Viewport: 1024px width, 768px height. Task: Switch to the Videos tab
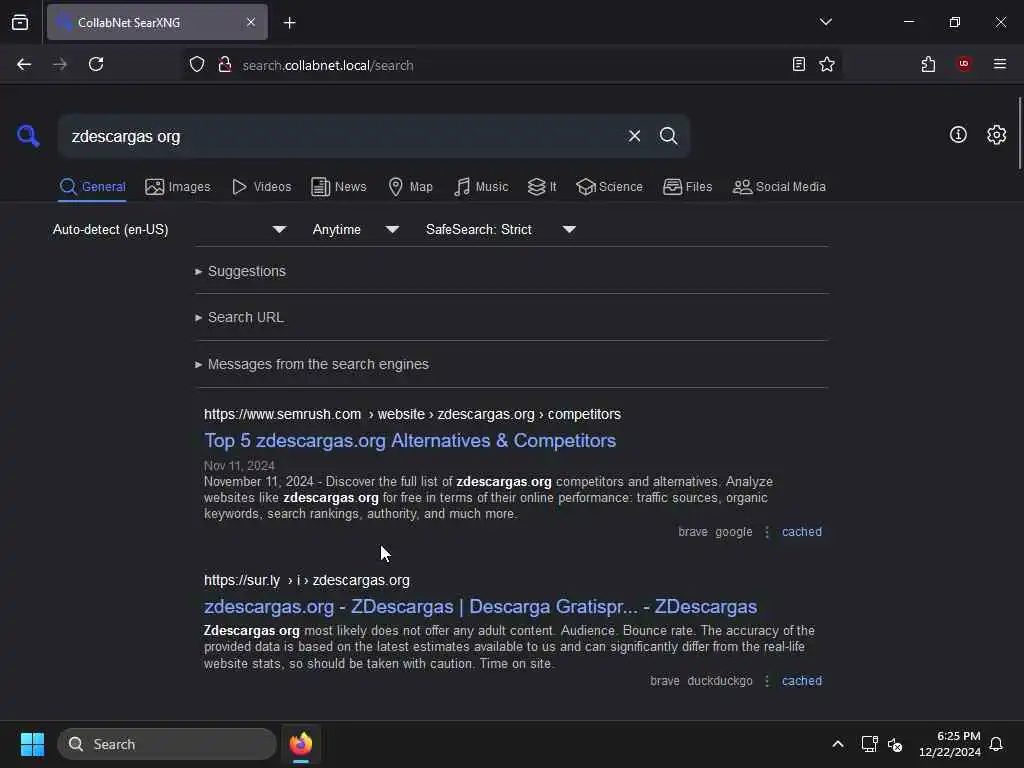[x=262, y=187]
